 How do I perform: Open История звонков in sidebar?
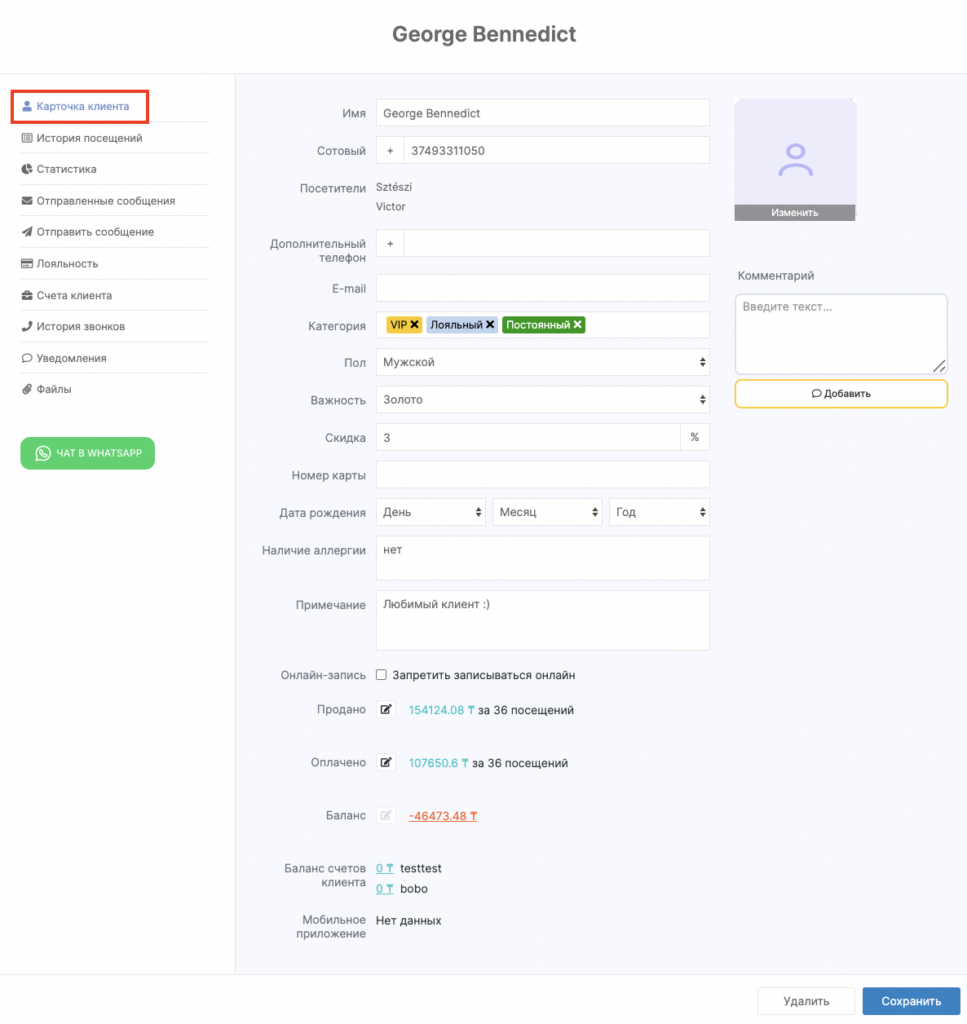click(80, 326)
